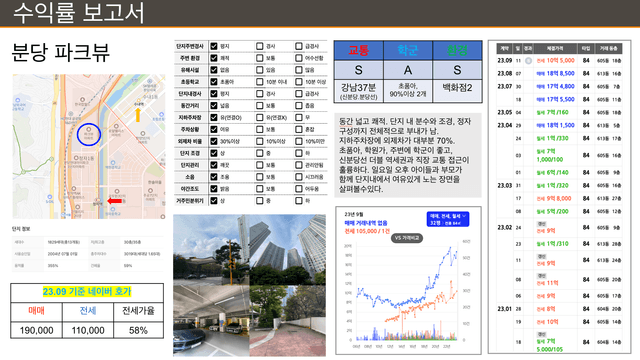Toggle the 조용 checkbox for 소음

tap(214, 177)
